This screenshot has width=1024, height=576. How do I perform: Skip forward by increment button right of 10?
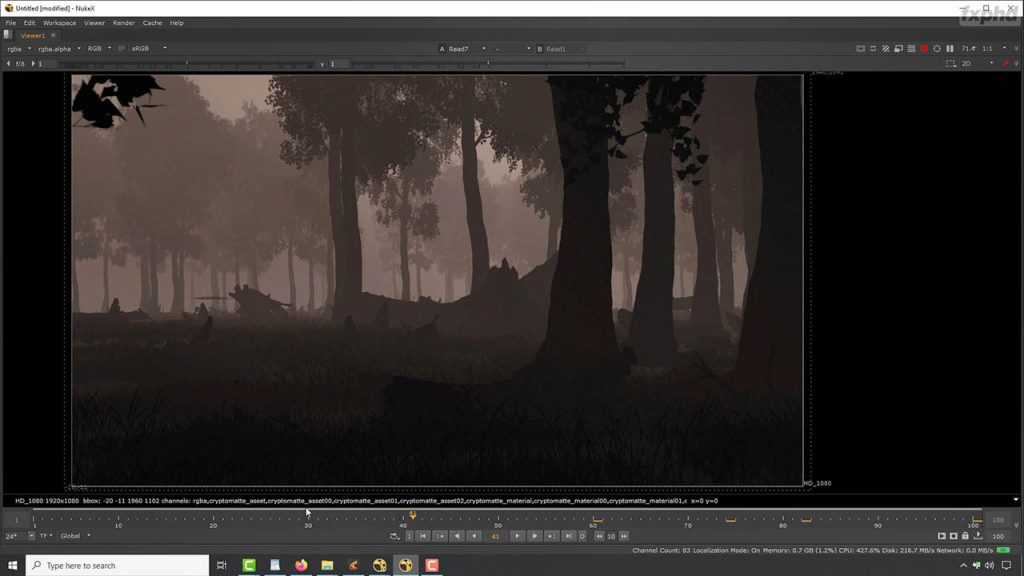click(x=624, y=536)
